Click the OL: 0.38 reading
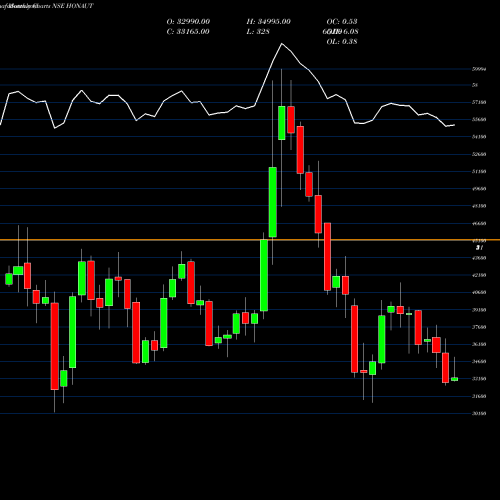Image resolution: width=500 pixels, height=500 pixels. click(x=342, y=42)
